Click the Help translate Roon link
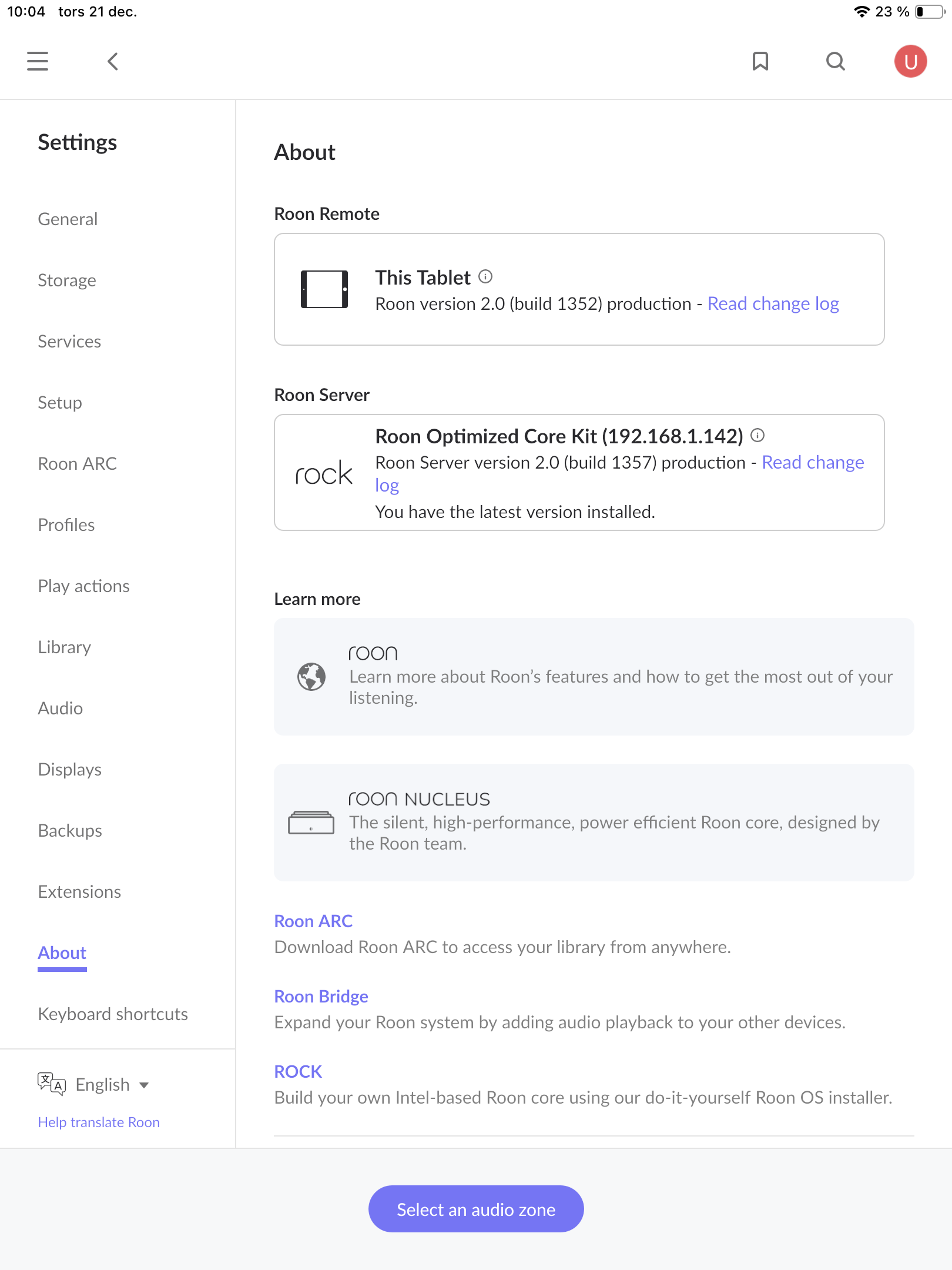This screenshot has width=952, height=1270. click(x=99, y=1122)
